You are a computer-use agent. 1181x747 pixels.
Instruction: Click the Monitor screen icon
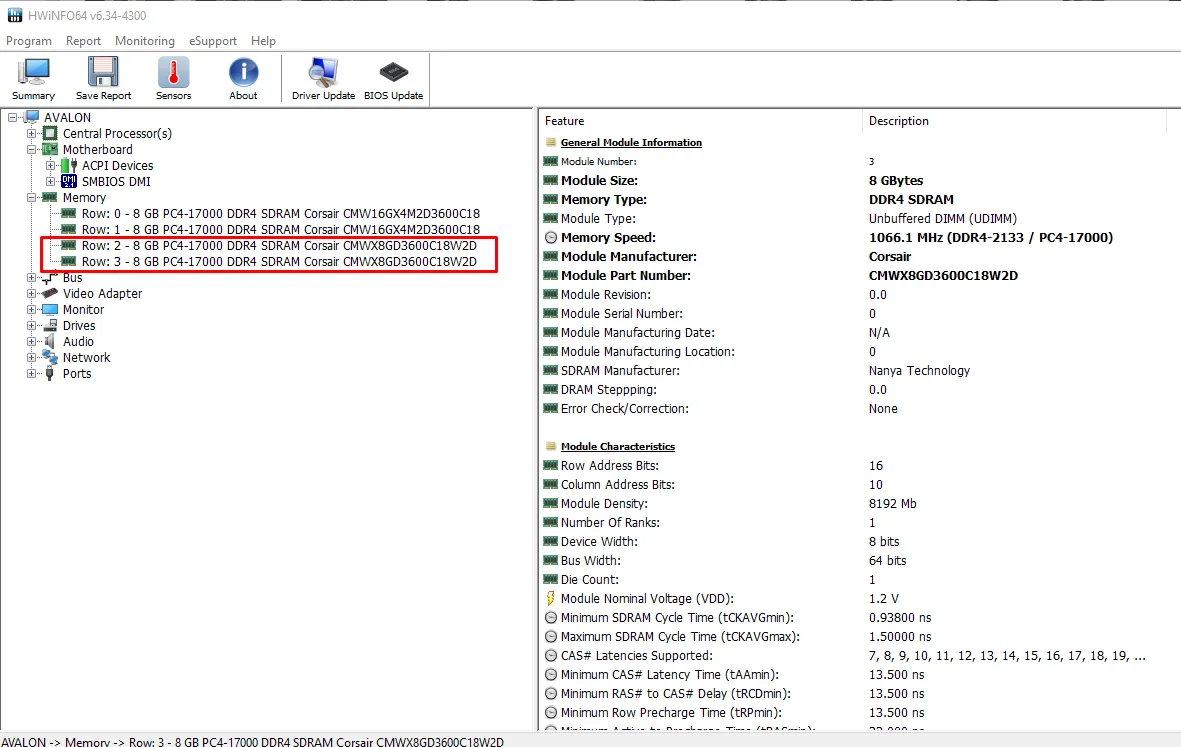[50, 309]
